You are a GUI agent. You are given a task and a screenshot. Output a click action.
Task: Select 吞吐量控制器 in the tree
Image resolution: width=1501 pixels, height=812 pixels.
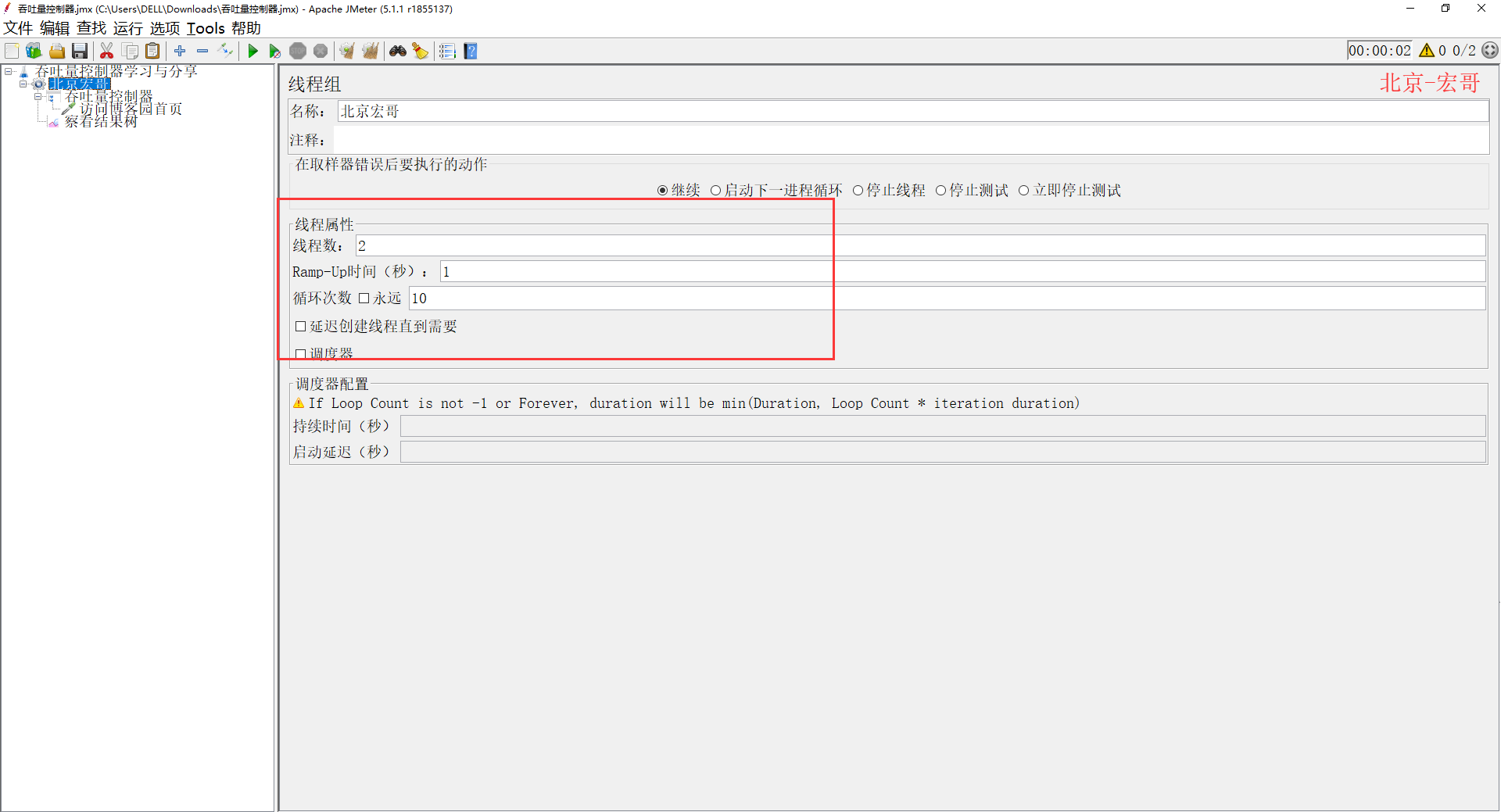[x=109, y=97]
